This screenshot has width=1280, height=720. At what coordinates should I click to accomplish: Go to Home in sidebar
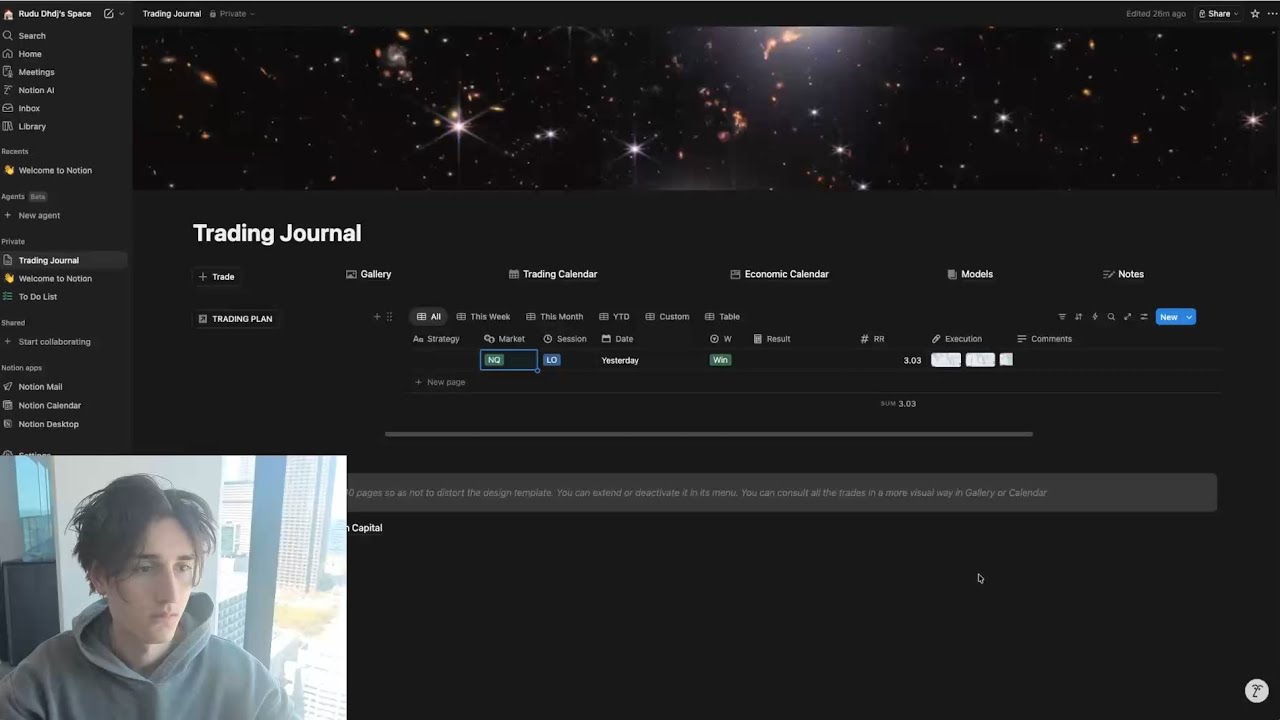30,54
